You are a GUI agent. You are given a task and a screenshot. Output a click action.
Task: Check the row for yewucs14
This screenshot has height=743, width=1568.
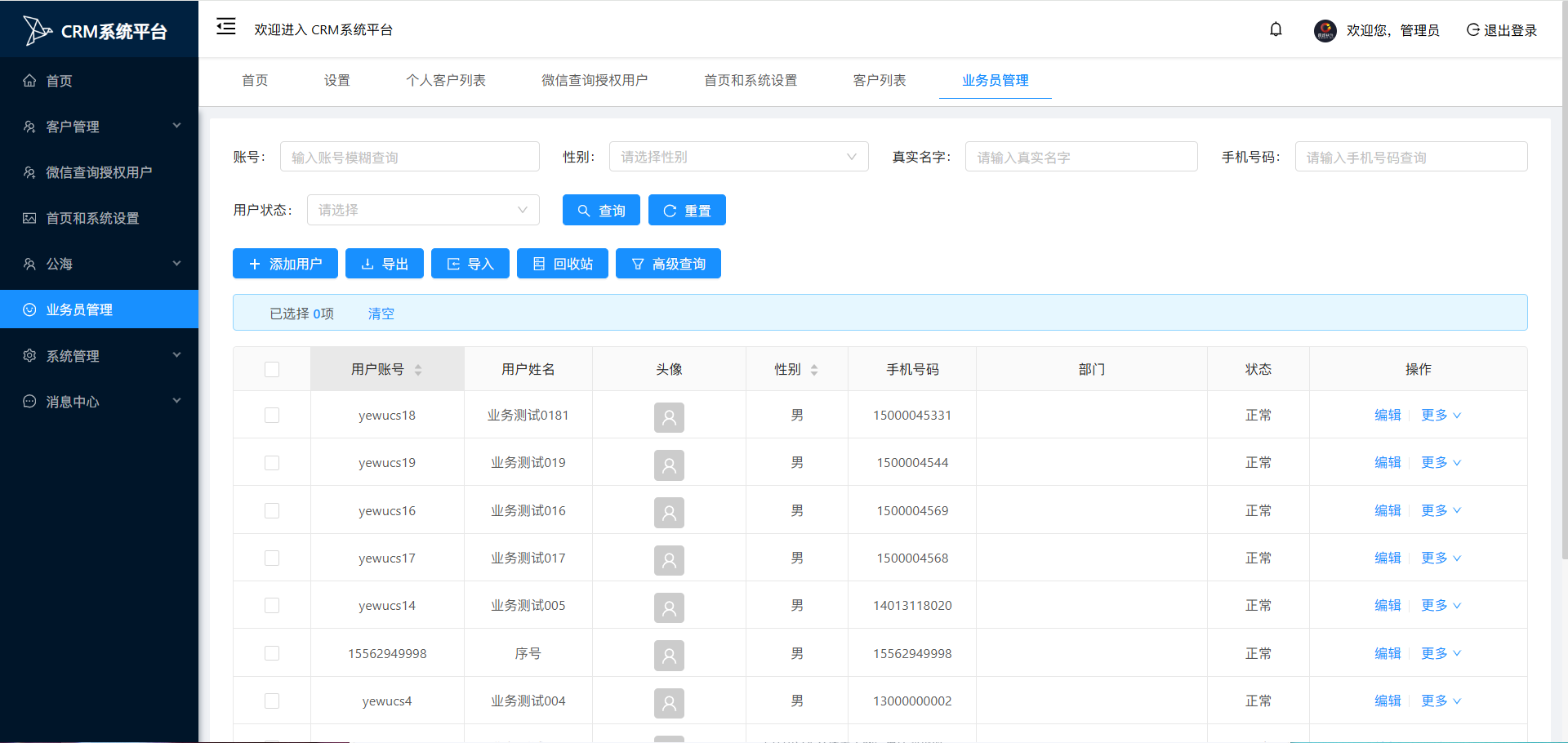272,605
